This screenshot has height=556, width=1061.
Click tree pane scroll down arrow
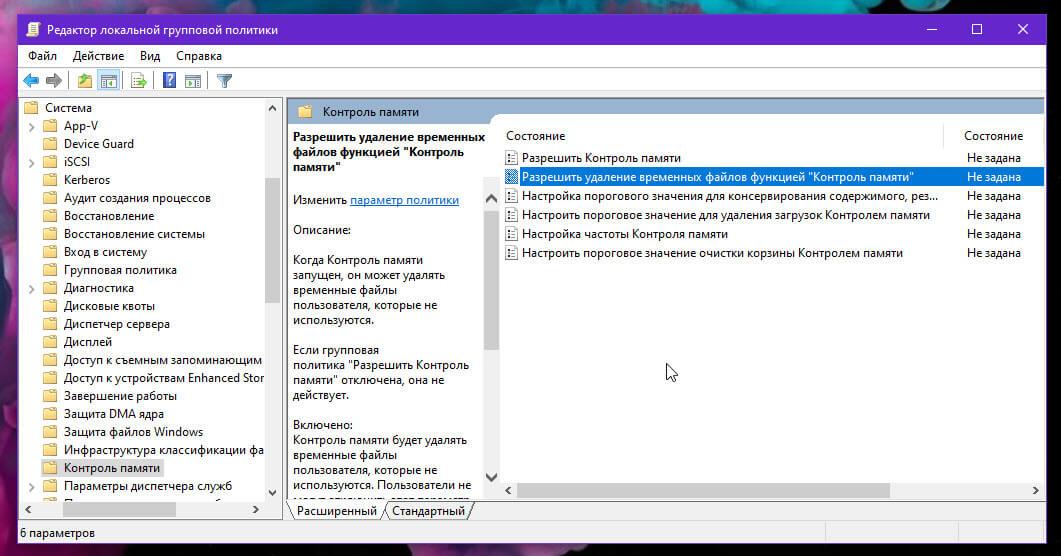click(272, 493)
